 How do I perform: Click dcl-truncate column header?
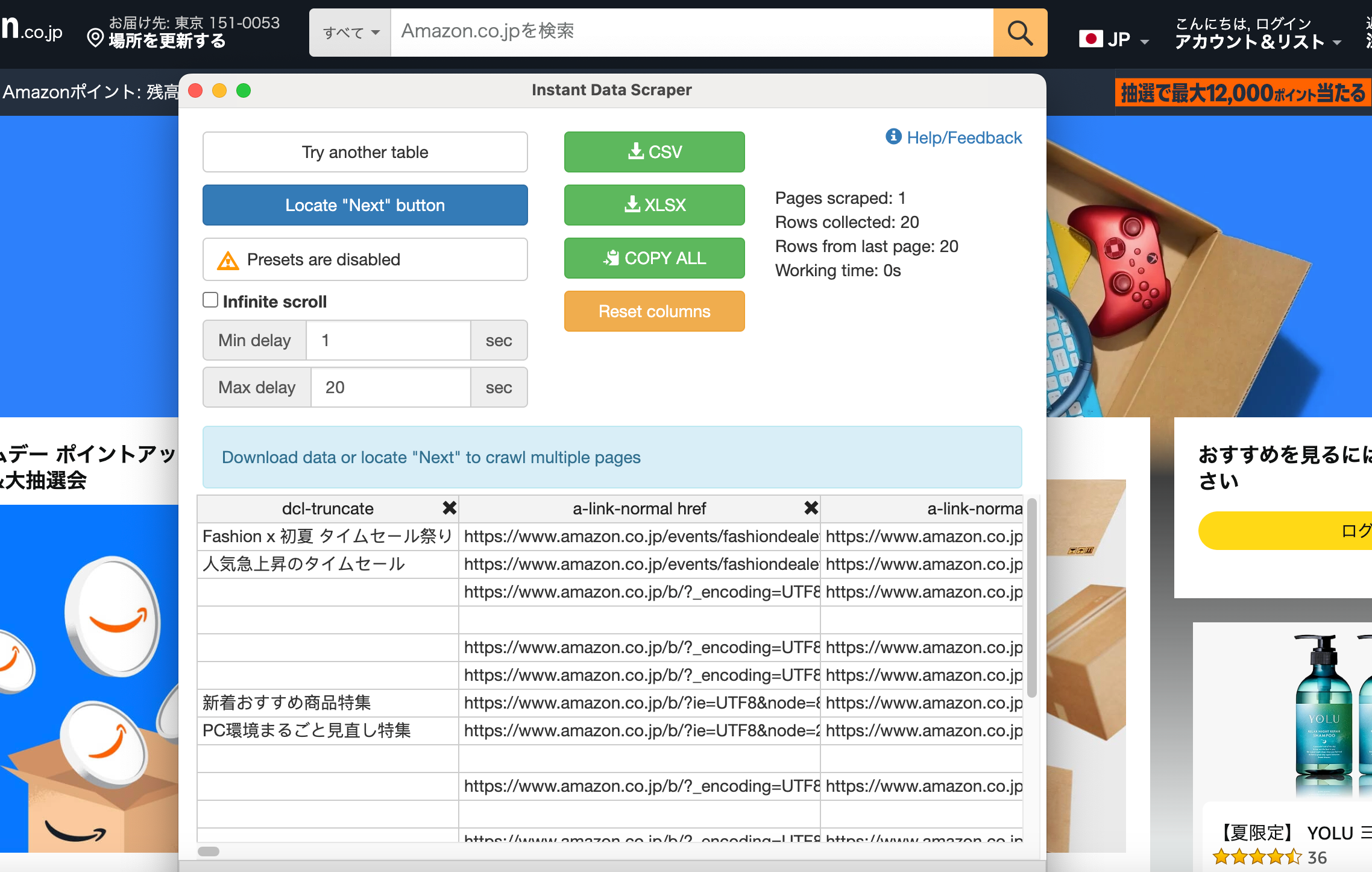click(x=327, y=508)
